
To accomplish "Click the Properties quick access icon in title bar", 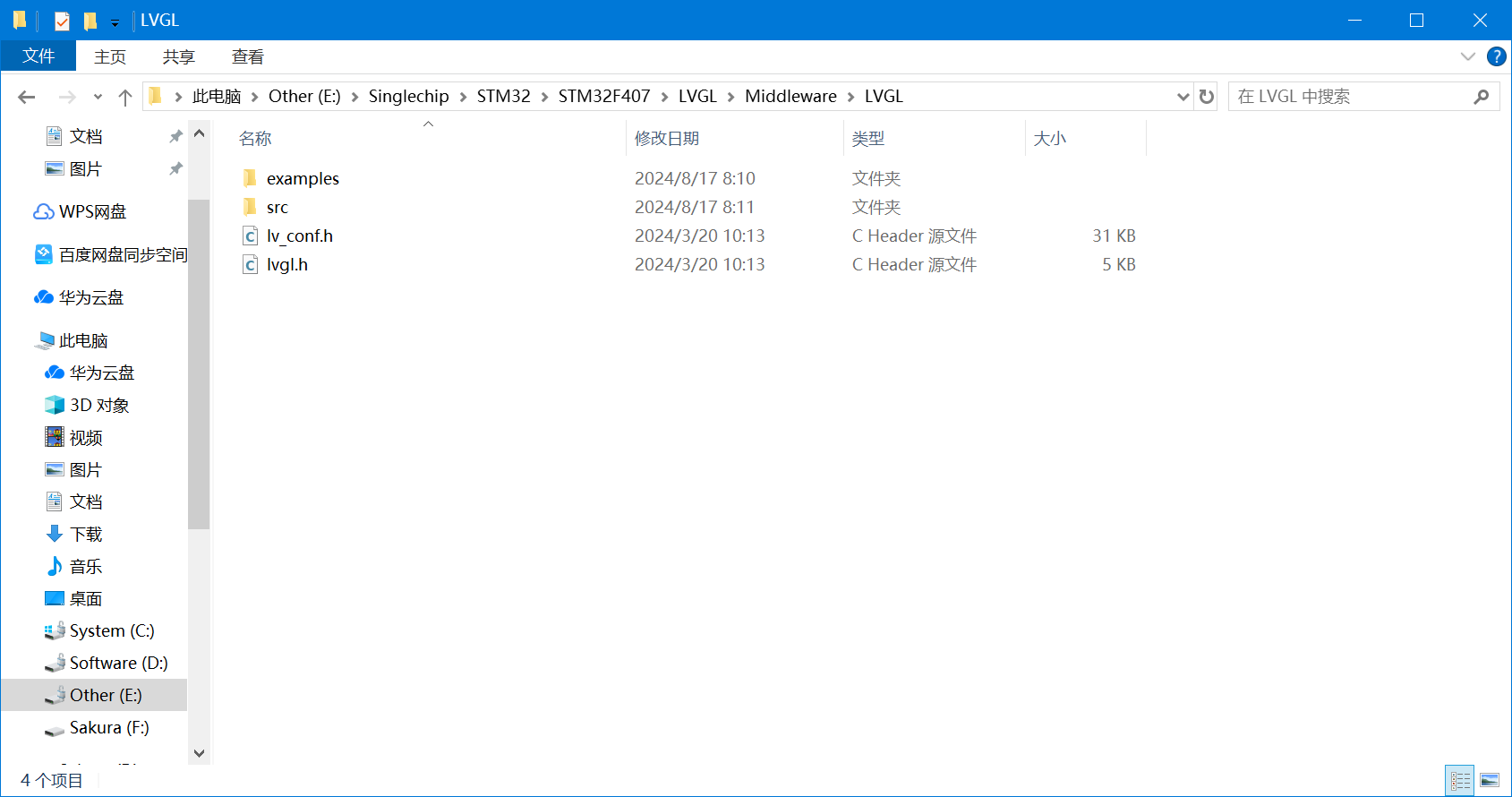I will tap(62, 21).
